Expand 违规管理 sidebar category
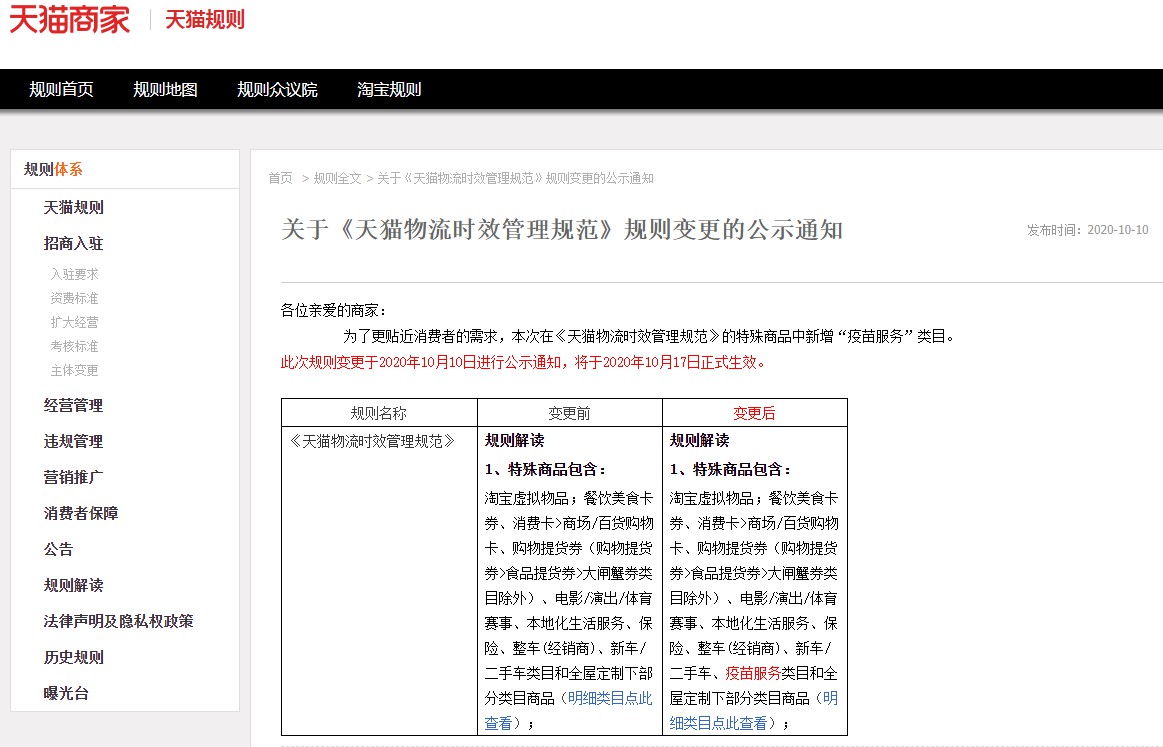Screen dimensions: 1163x747 coord(73,441)
